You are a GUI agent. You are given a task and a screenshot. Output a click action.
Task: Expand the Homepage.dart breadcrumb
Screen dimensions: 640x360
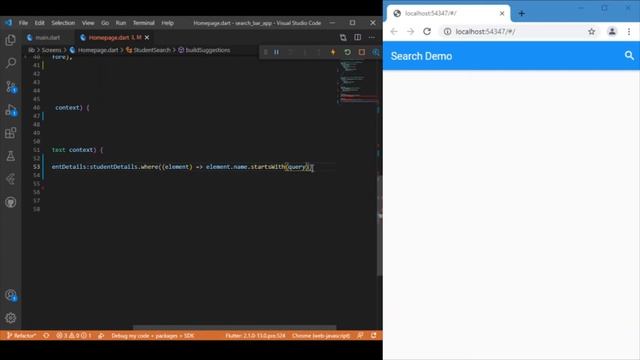(94, 50)
